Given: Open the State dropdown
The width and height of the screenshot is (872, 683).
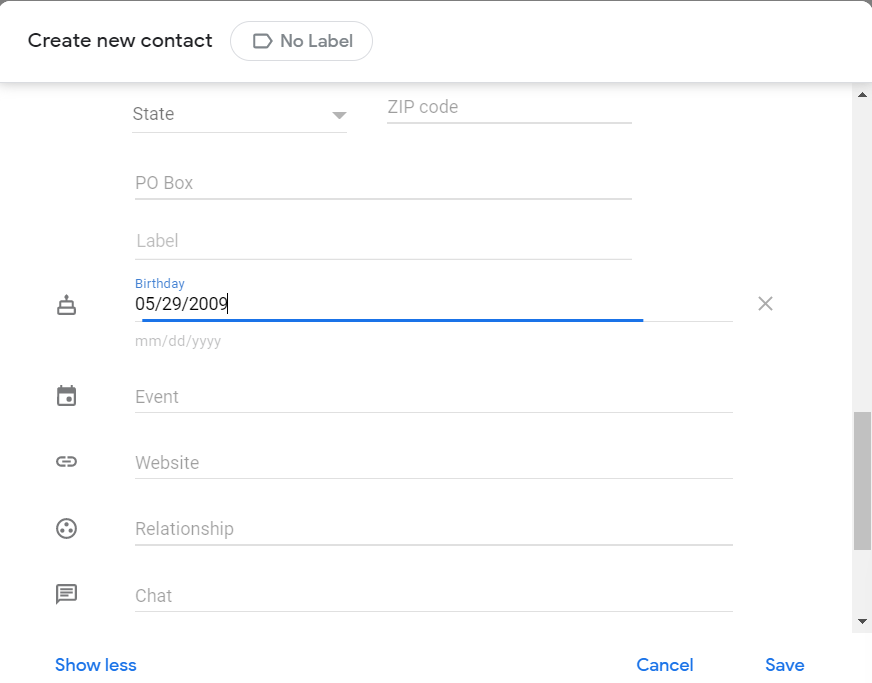Looking at the screenshot, I should [239, 114].
